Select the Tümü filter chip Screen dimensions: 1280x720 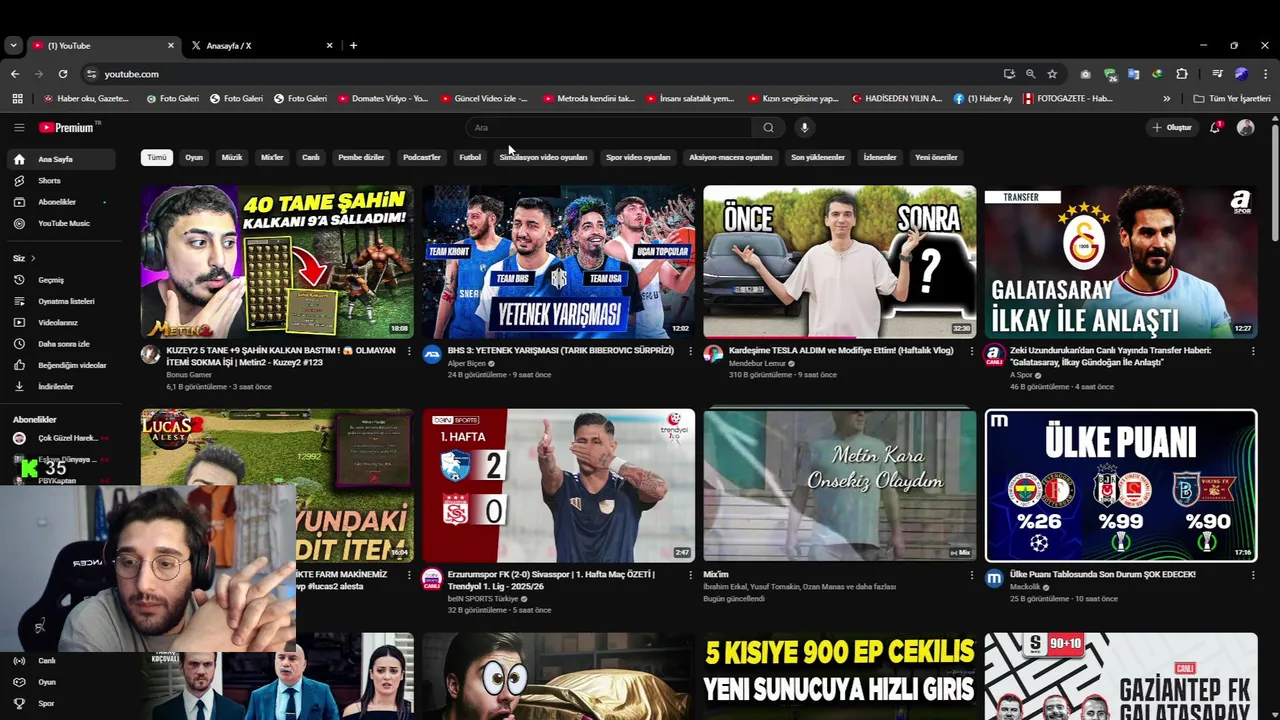(157, 157)
